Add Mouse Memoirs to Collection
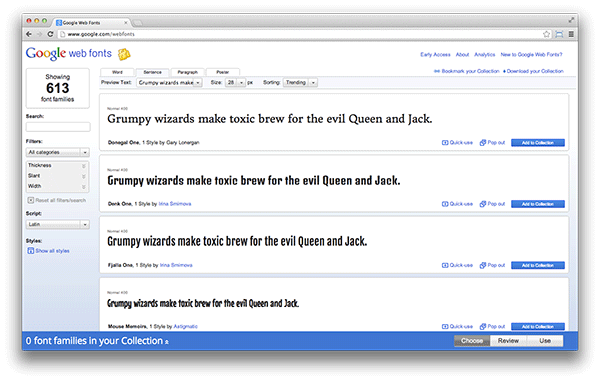This screenshot has height=381, width=600. [x=538, y=326]
